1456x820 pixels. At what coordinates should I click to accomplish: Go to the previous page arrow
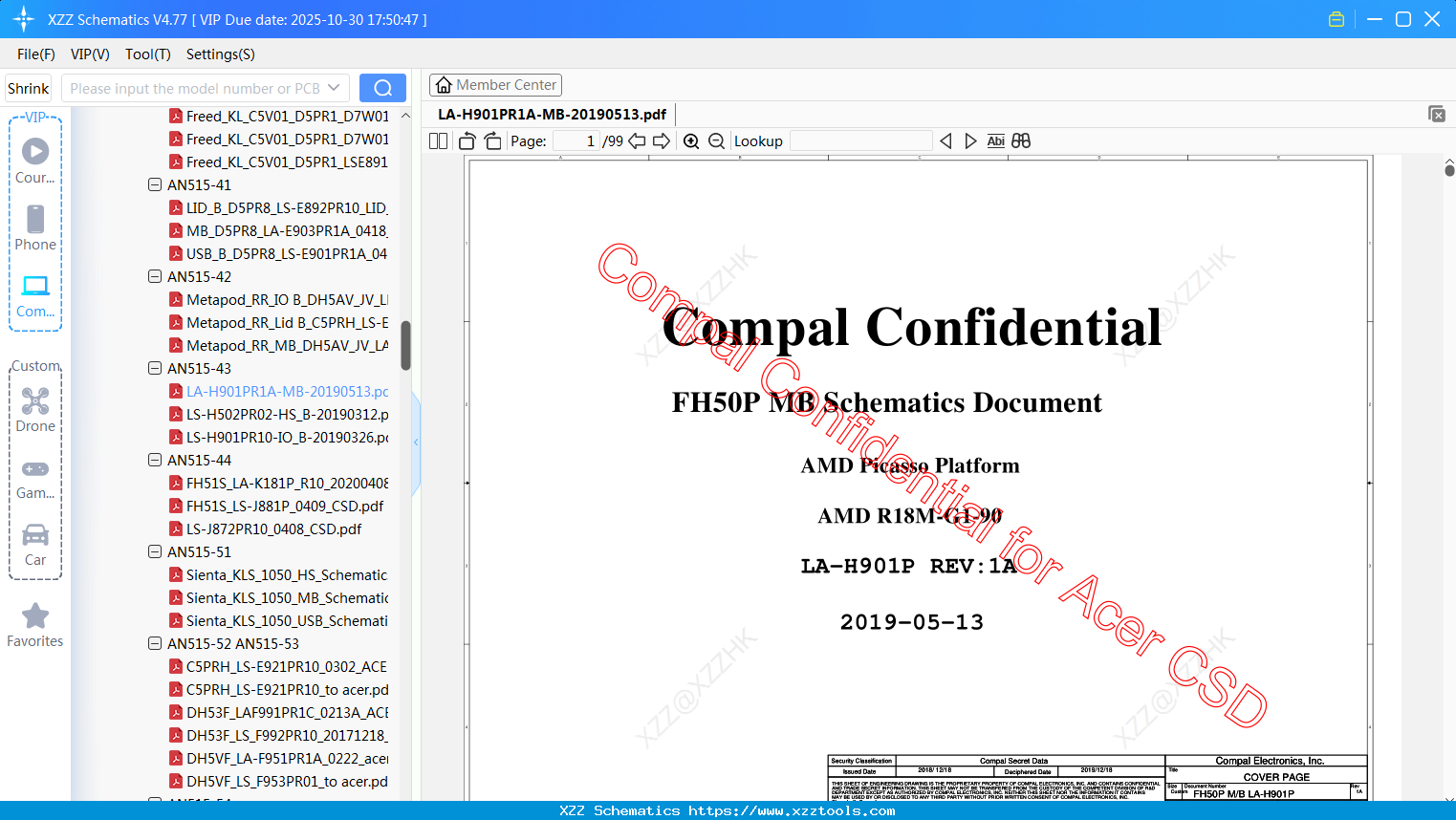637,141
